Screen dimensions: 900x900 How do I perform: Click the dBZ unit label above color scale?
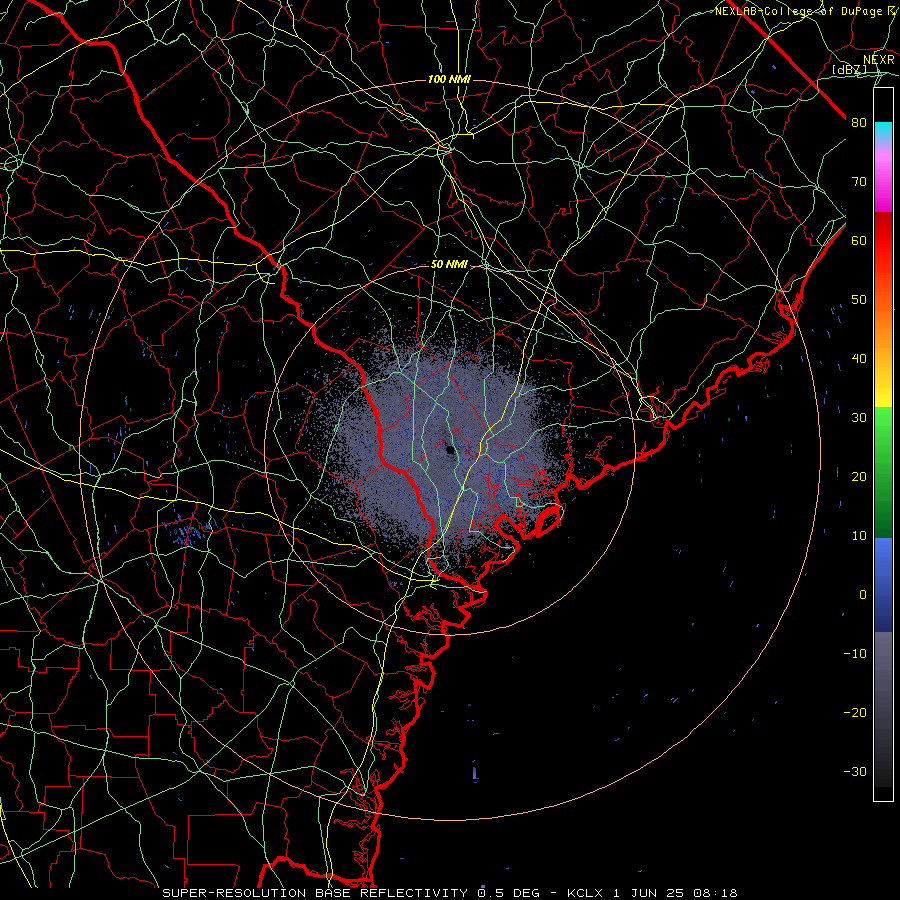click(849, 70)
